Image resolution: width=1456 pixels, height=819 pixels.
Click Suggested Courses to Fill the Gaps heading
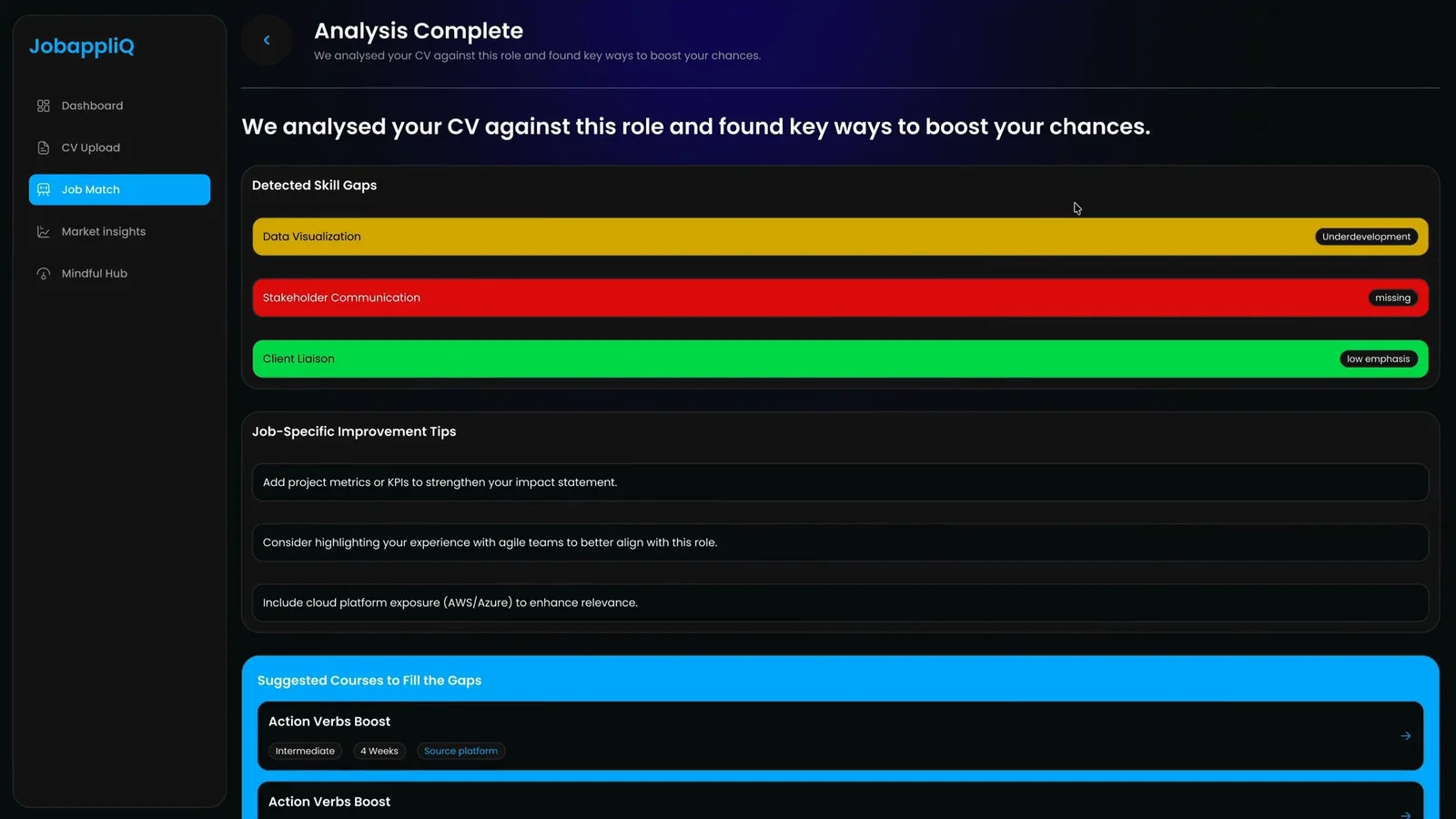pyautogui.click(x=369, y=681)
